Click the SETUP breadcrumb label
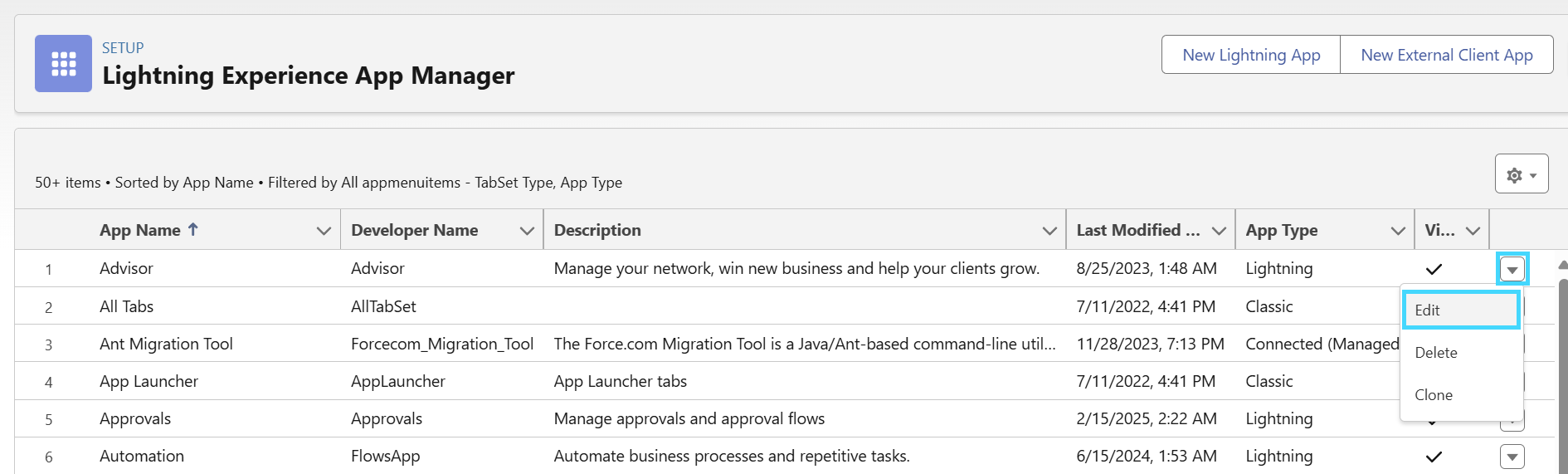This screenshot has width=1568, height=474. (x=123, y=47)
